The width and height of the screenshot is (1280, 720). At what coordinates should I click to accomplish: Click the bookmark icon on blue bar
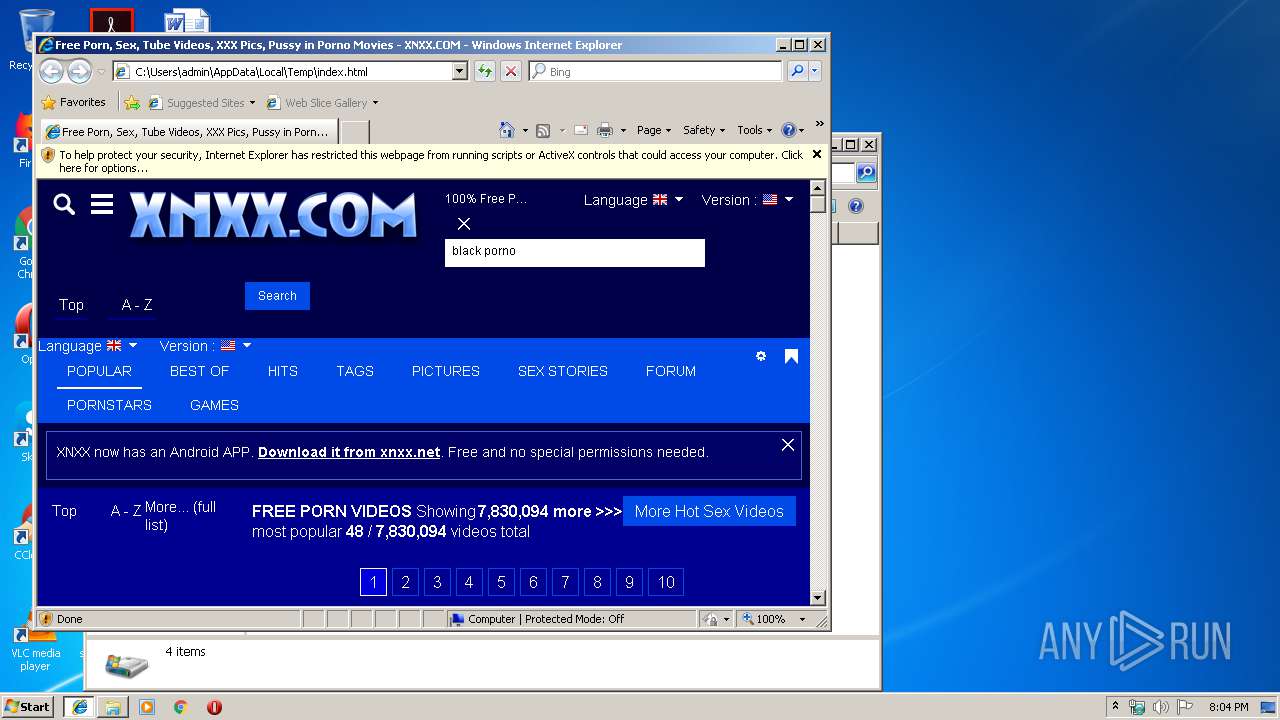point(791,356)
